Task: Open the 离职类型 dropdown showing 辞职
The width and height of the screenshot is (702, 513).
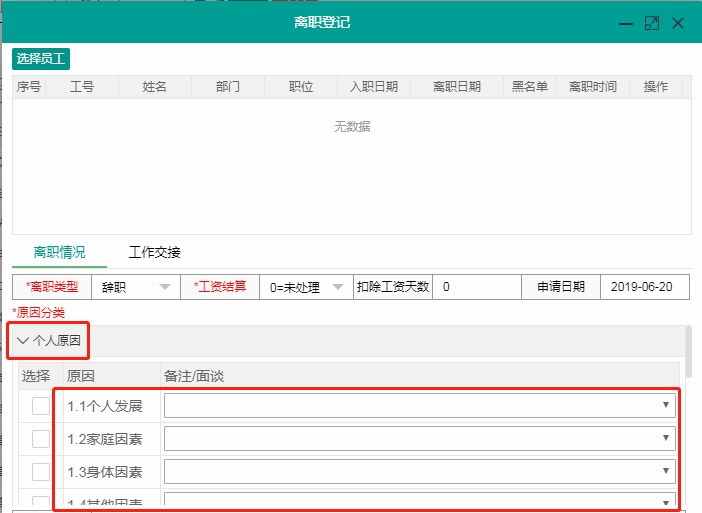Action: (x=135, y=287)
